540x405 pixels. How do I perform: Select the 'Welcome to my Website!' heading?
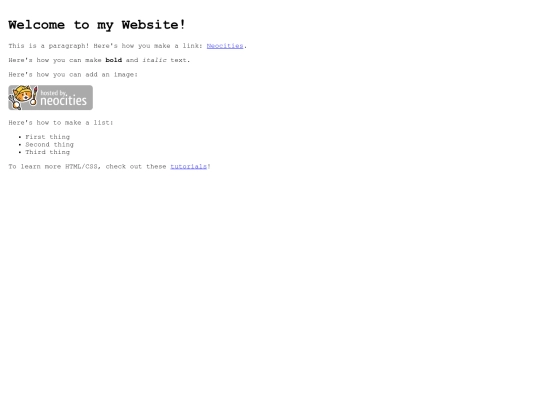tap(97, 25)
